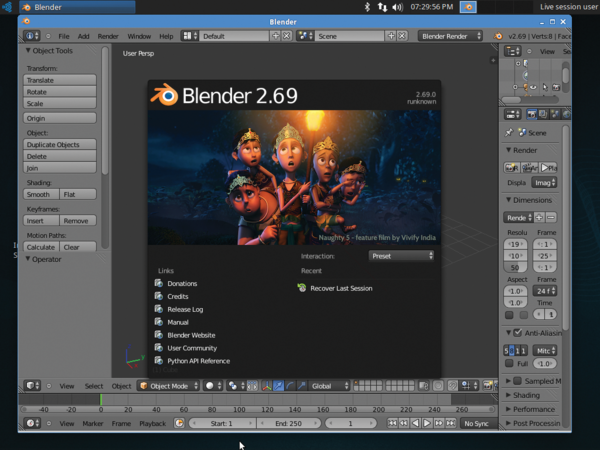Select the Render Layers properties tab

click(543, 114)
